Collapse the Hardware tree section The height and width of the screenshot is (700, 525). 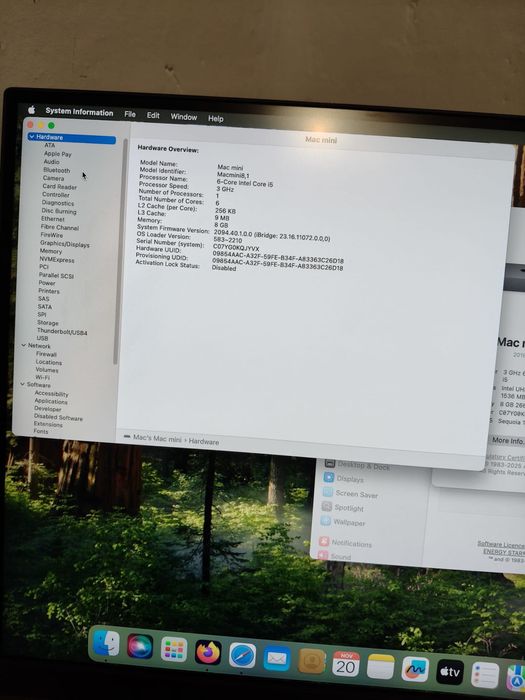(32, 137)
